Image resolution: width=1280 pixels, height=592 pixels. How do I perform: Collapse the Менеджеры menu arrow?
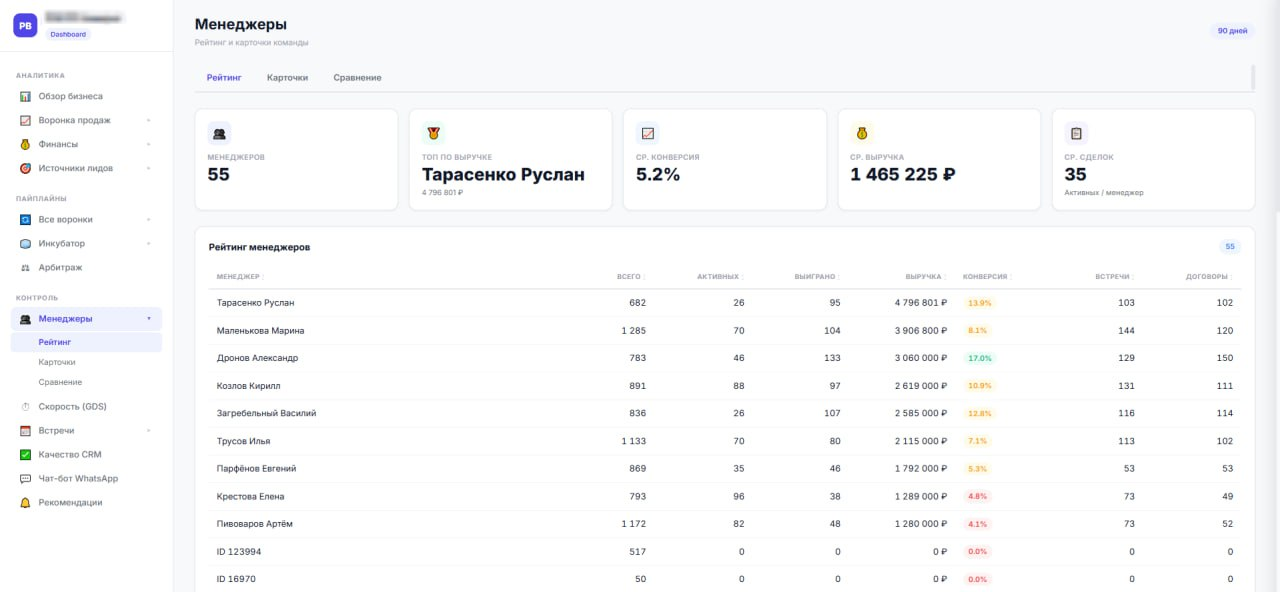[149, 319]
